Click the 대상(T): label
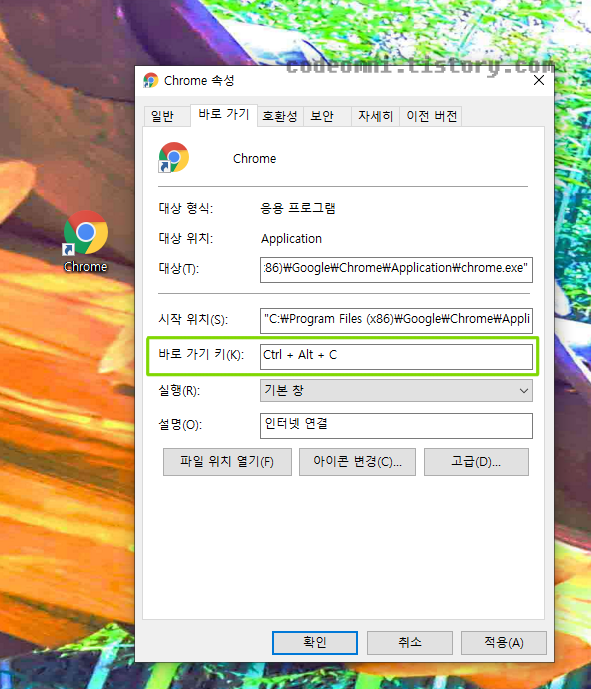The width and height of the screenshot is (591, 689). [x=178, y=268]
